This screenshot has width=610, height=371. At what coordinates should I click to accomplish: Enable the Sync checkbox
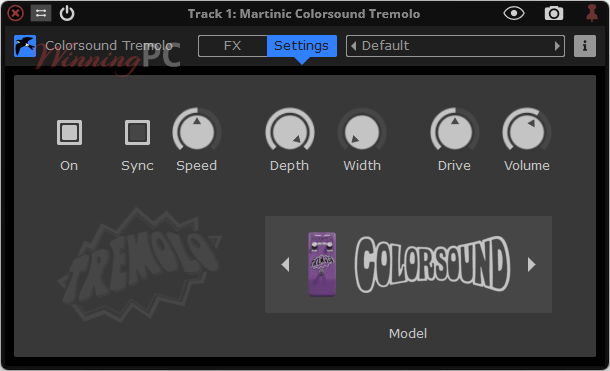click(x=137, y=132)
